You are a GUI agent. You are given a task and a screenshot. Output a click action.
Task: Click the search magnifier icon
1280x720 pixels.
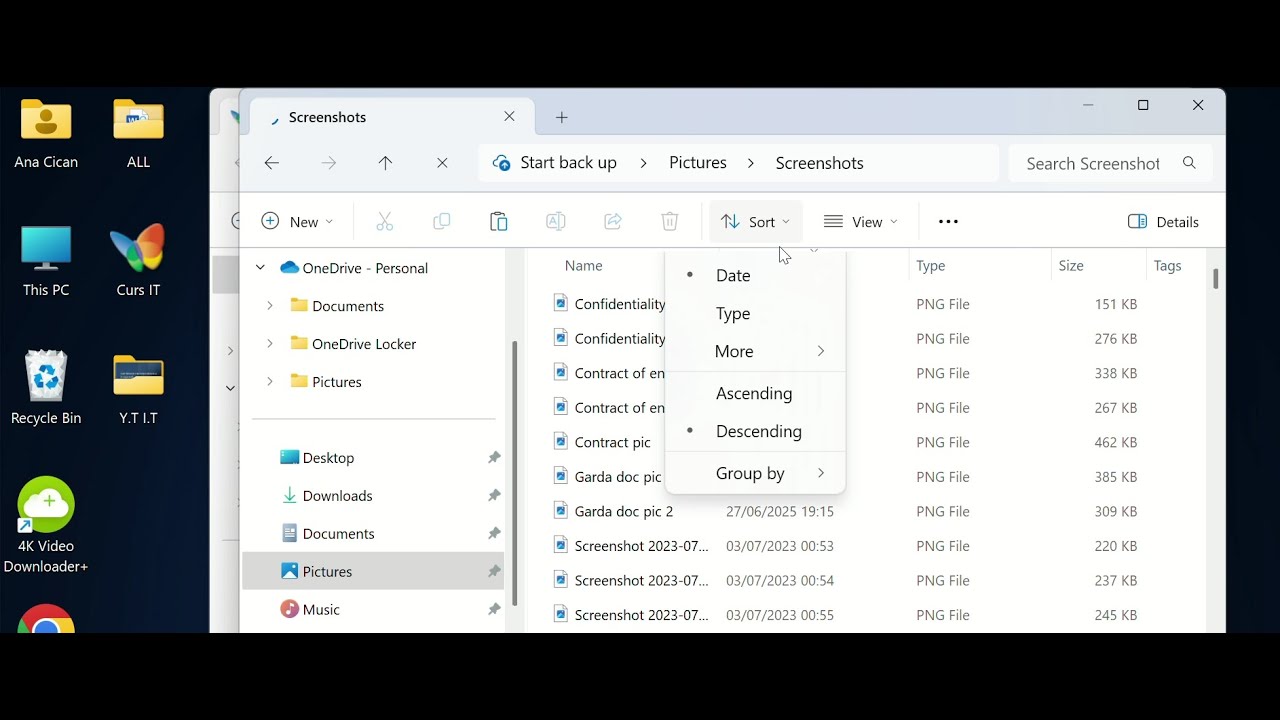point(1189,163)
